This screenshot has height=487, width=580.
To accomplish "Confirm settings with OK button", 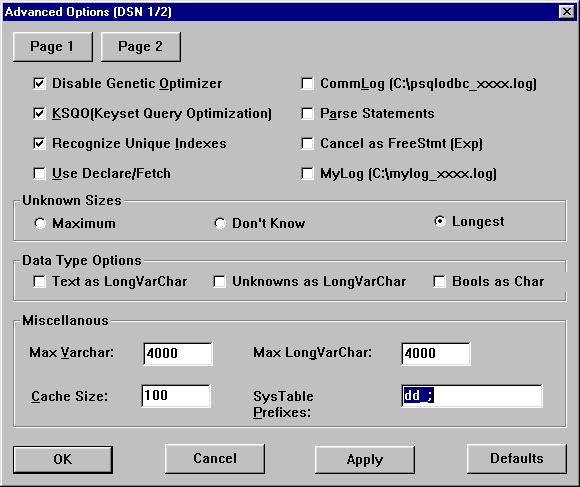I will pos(63,459).
